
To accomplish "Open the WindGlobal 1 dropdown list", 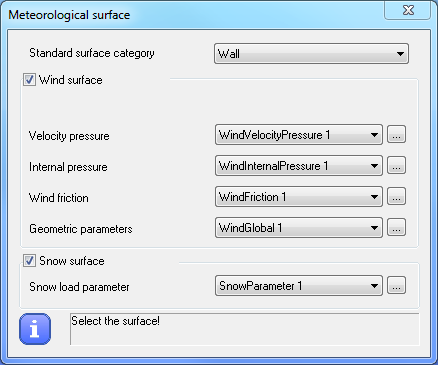I will (x=299, y=228).
